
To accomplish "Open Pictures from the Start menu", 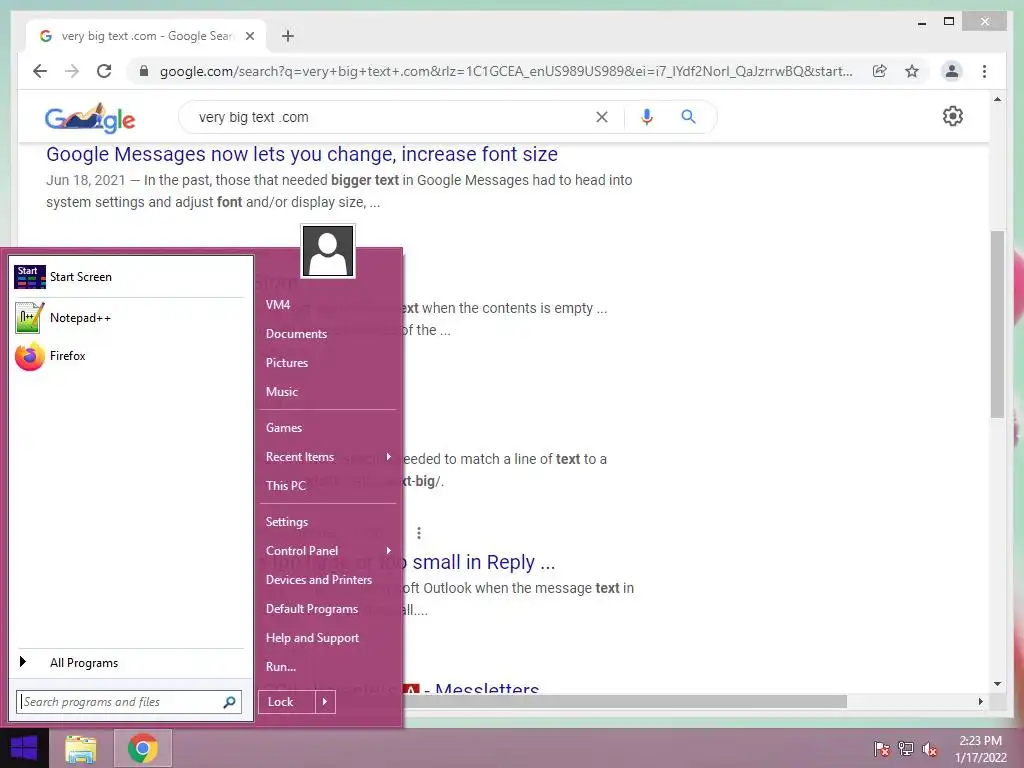I will tap(328, 362).
